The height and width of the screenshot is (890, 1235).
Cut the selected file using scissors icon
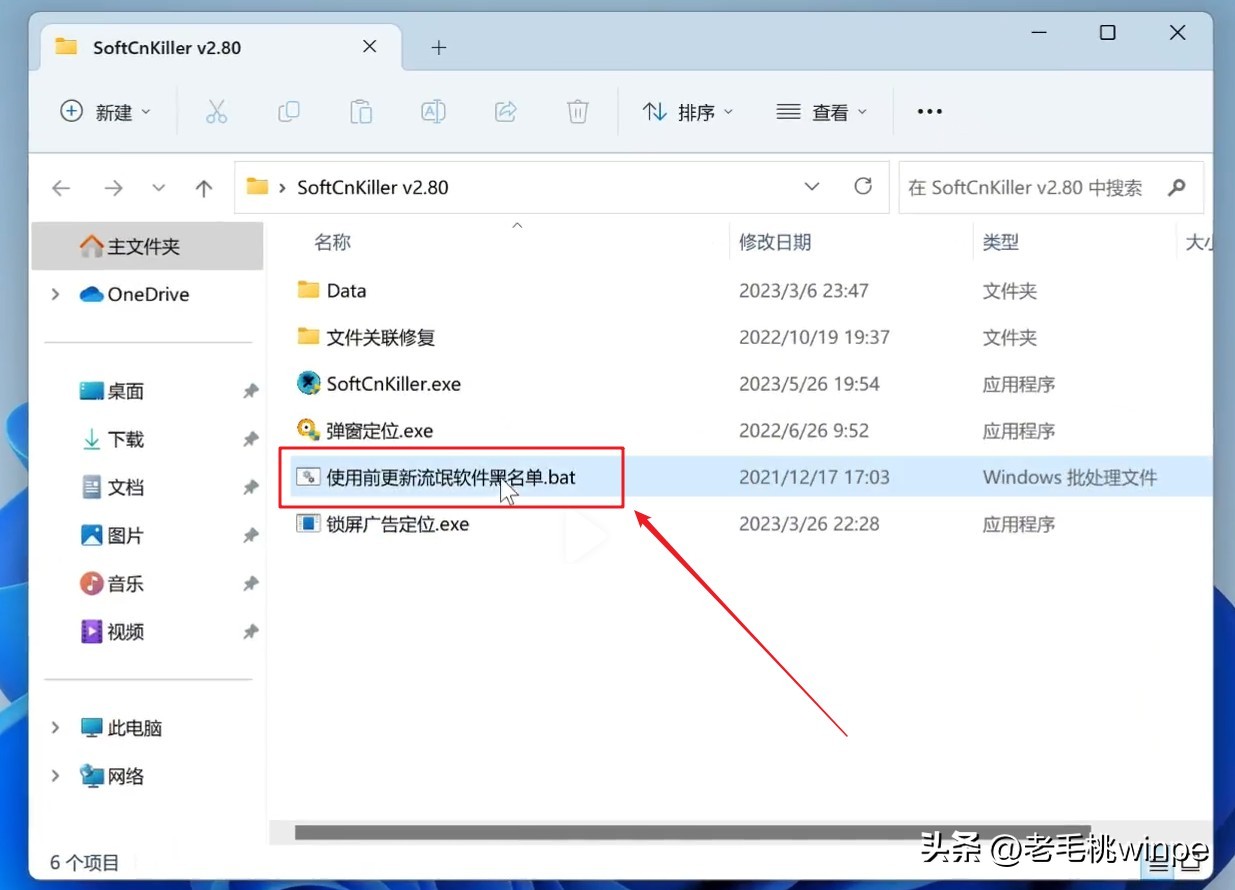coord(217,111)
